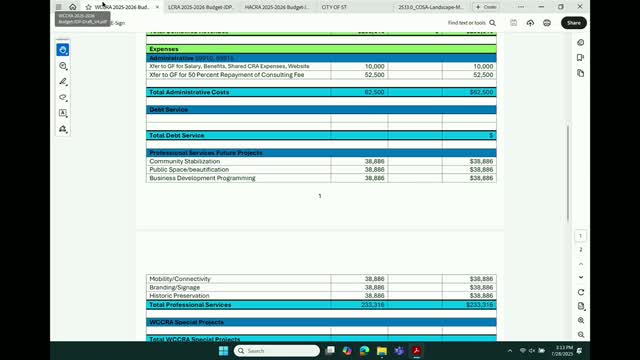Choose the highlighter pen annotation tool
The height and width of the screenshot is (360, 640).
tap(63, 82)
